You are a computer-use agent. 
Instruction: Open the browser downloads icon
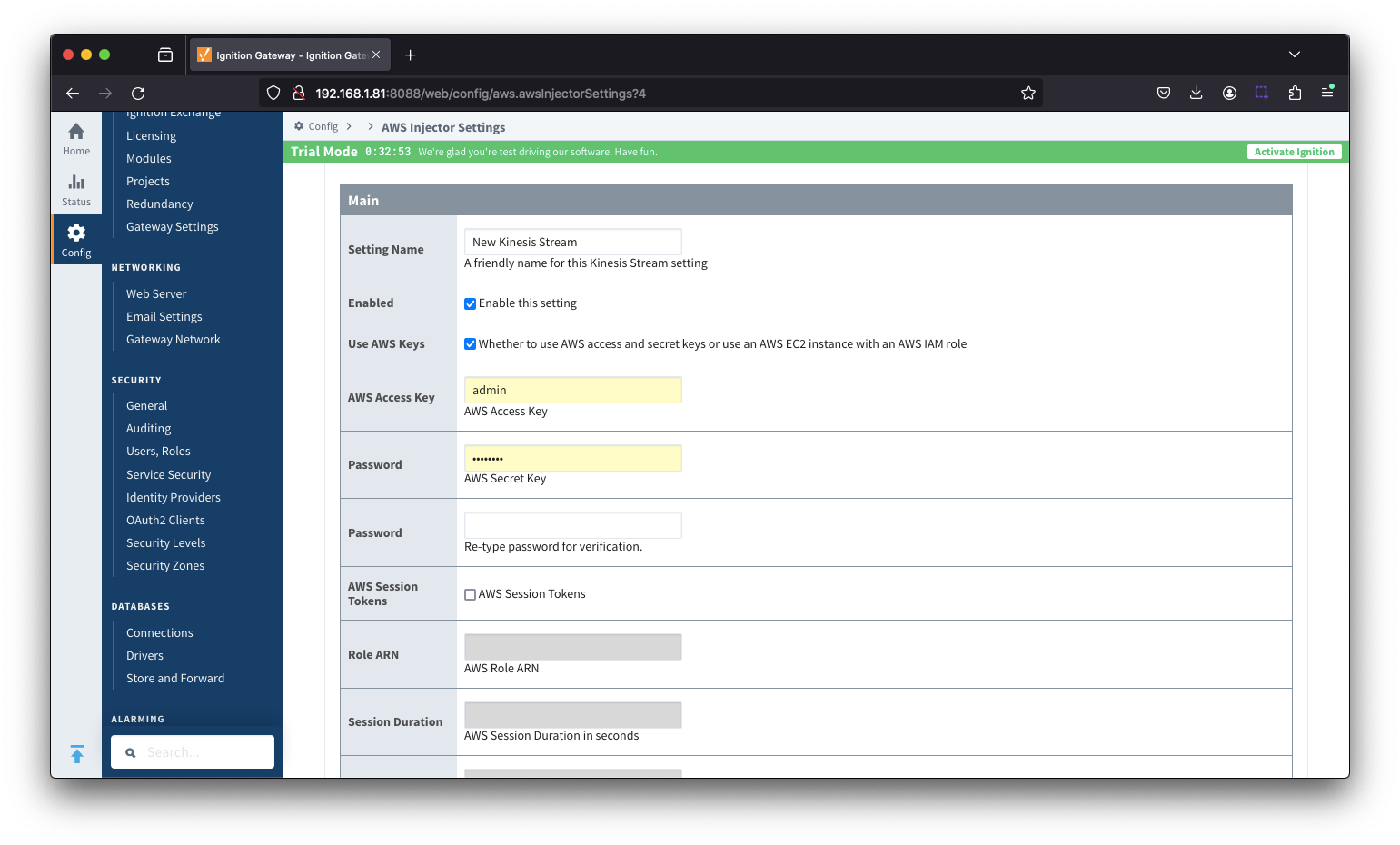pos(1196,94)
